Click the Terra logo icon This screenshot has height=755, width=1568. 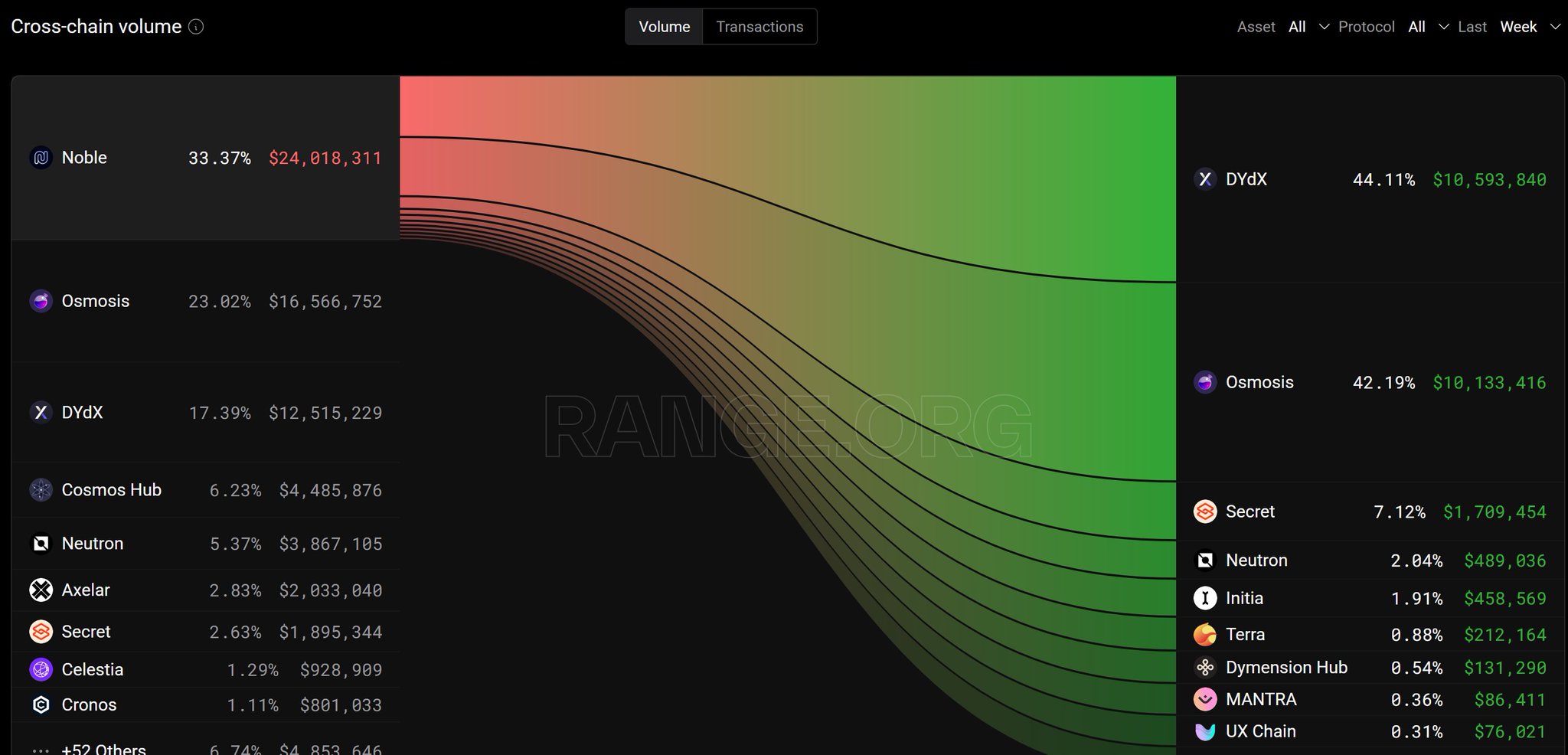[x=1205, y=634]
